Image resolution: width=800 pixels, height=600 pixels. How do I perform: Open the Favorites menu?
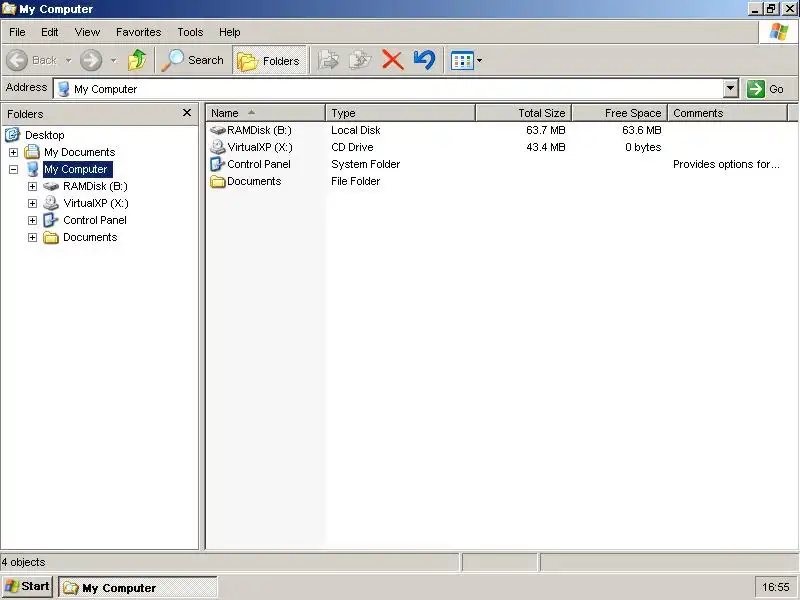(138, 32)
